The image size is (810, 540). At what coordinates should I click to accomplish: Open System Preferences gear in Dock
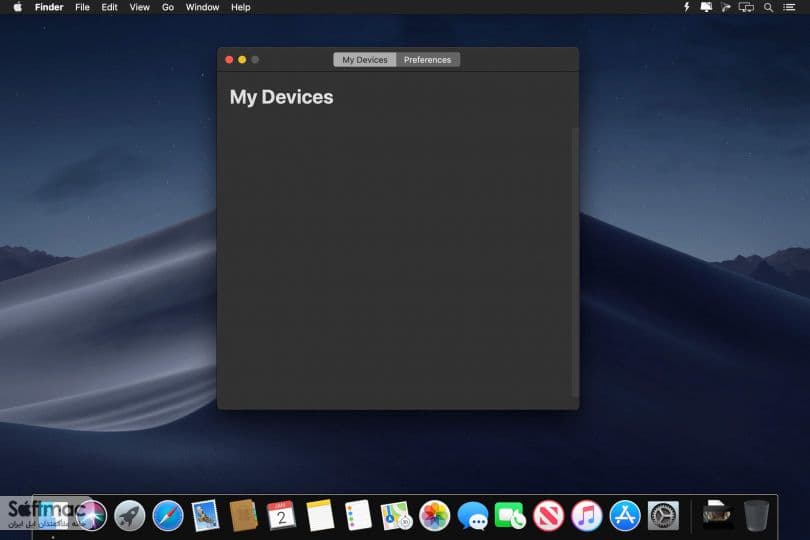(x=663, y=516)
